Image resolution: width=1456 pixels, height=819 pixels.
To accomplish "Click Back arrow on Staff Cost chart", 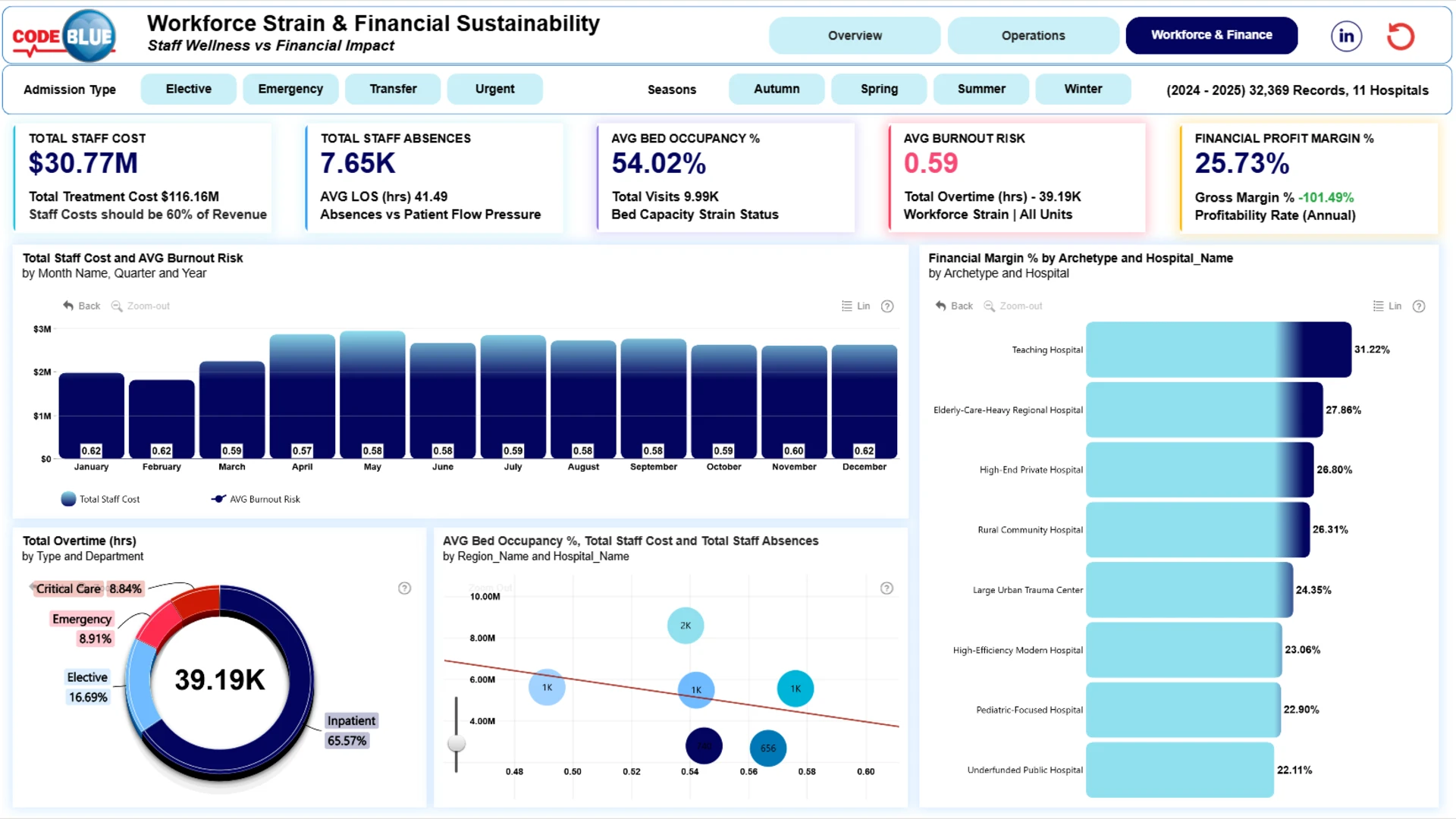I will [82, 306].
